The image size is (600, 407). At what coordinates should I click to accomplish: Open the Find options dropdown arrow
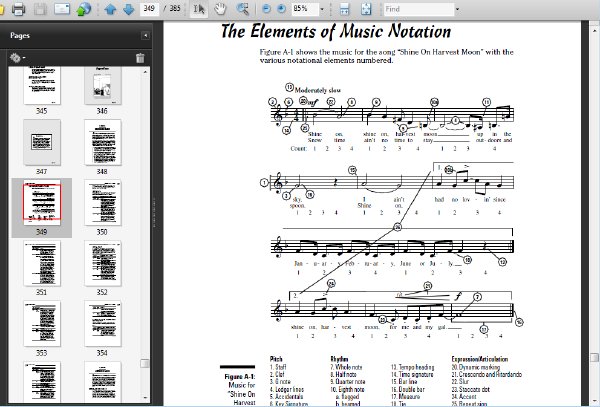(x=457, y=9)
